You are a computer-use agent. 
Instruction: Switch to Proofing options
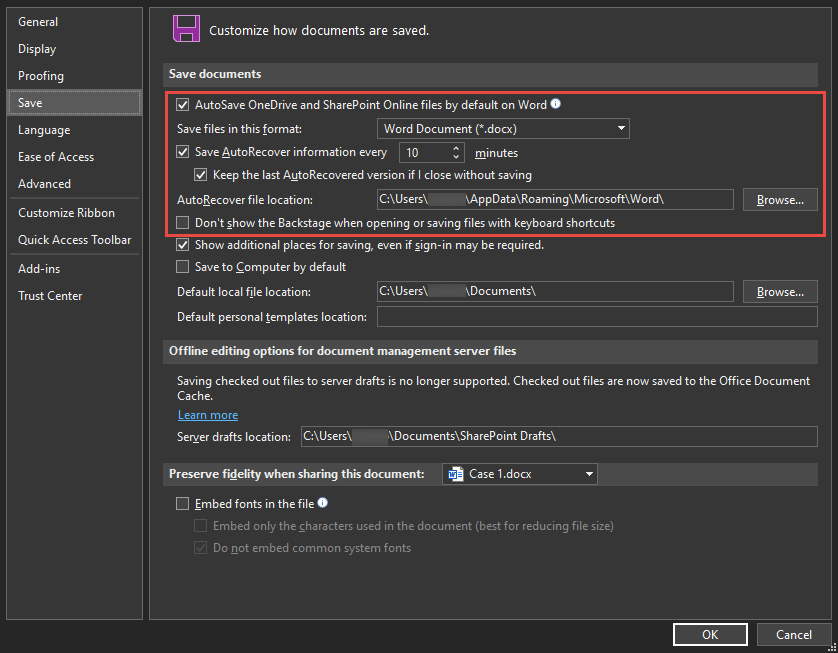75,76
